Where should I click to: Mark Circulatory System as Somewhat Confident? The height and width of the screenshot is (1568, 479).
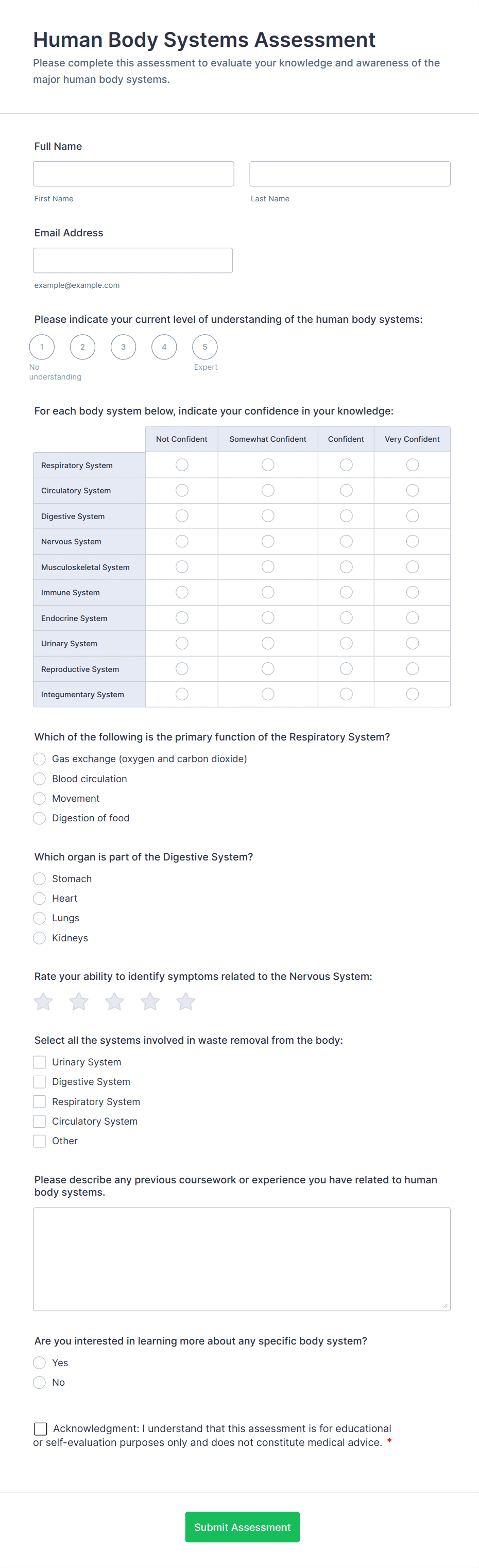[x=267, y=490]
